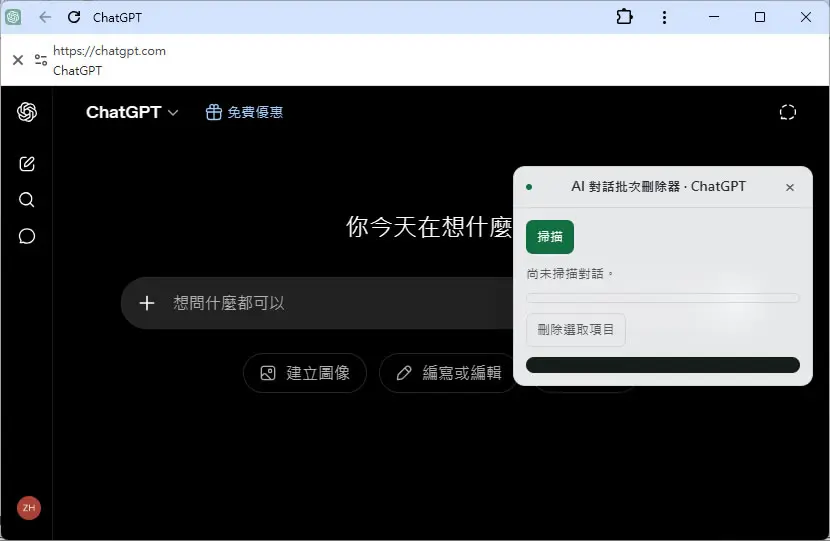This screenshot has width=830, height=541.
Task: Open the ZH profile avatar
Action: [x=29, y=508]
